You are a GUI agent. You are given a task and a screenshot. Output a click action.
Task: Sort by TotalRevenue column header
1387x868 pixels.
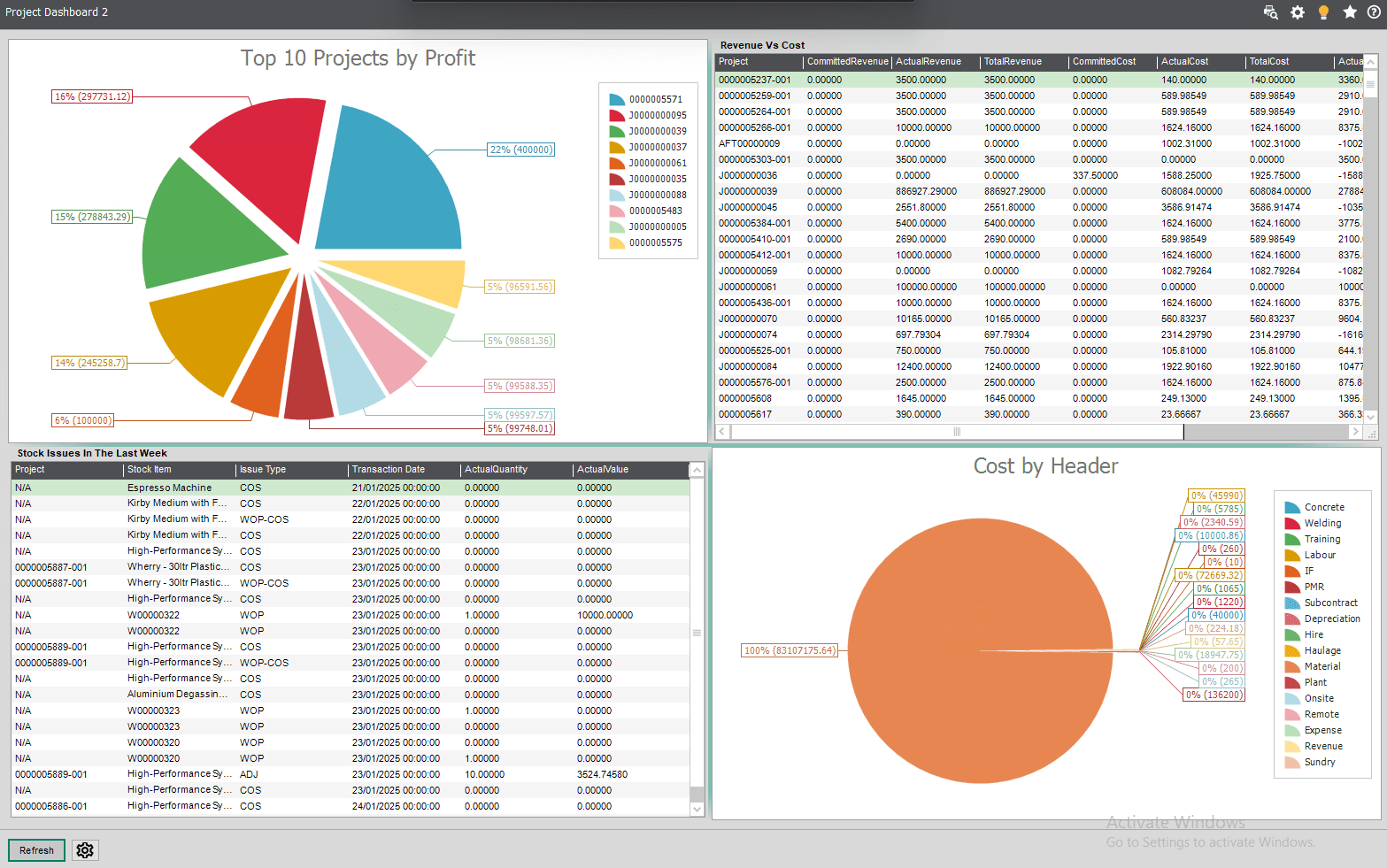click(x=1024, y=62)
